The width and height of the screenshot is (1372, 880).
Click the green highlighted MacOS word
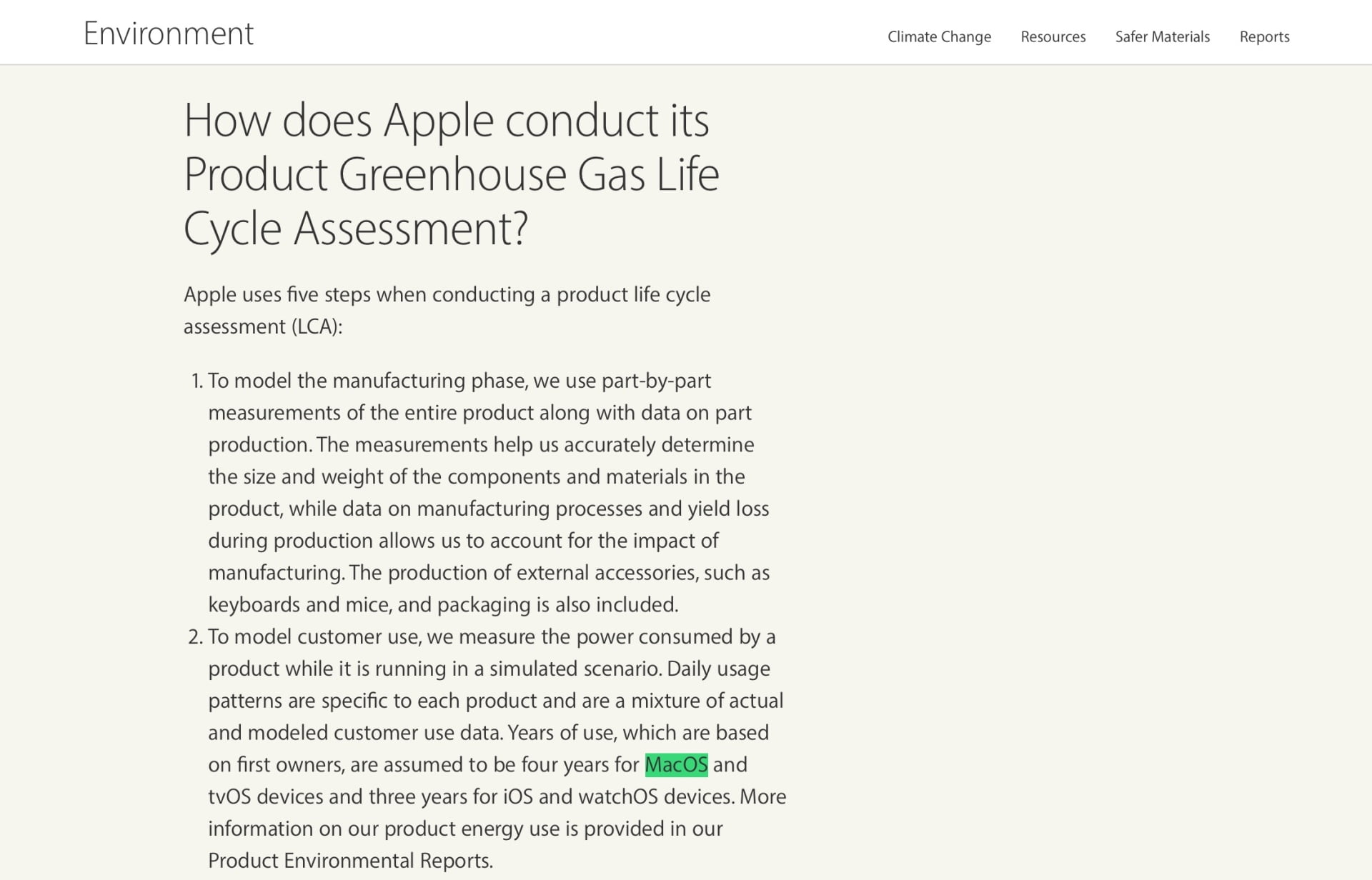coord(676,764)
